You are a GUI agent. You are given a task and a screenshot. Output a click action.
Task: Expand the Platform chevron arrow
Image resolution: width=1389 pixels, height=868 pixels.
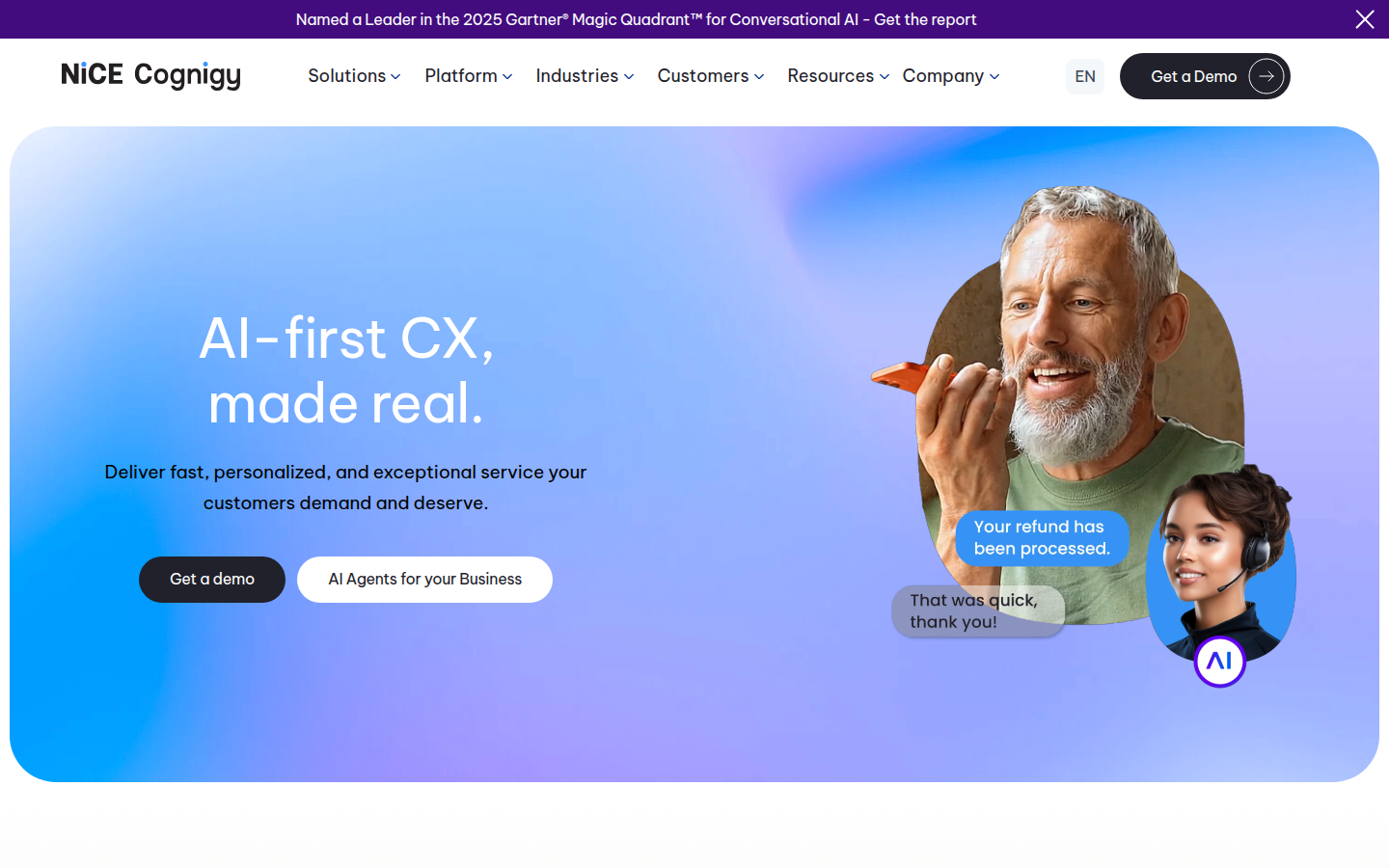click(x=507, y=77)
